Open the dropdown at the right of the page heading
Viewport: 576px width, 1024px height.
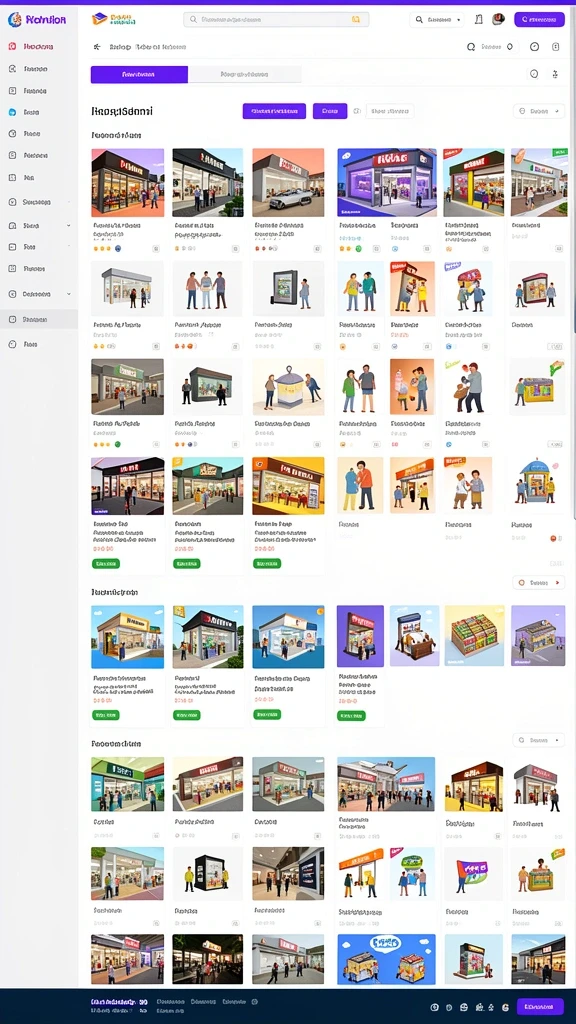pyautogui.click(x=539, y=111)
